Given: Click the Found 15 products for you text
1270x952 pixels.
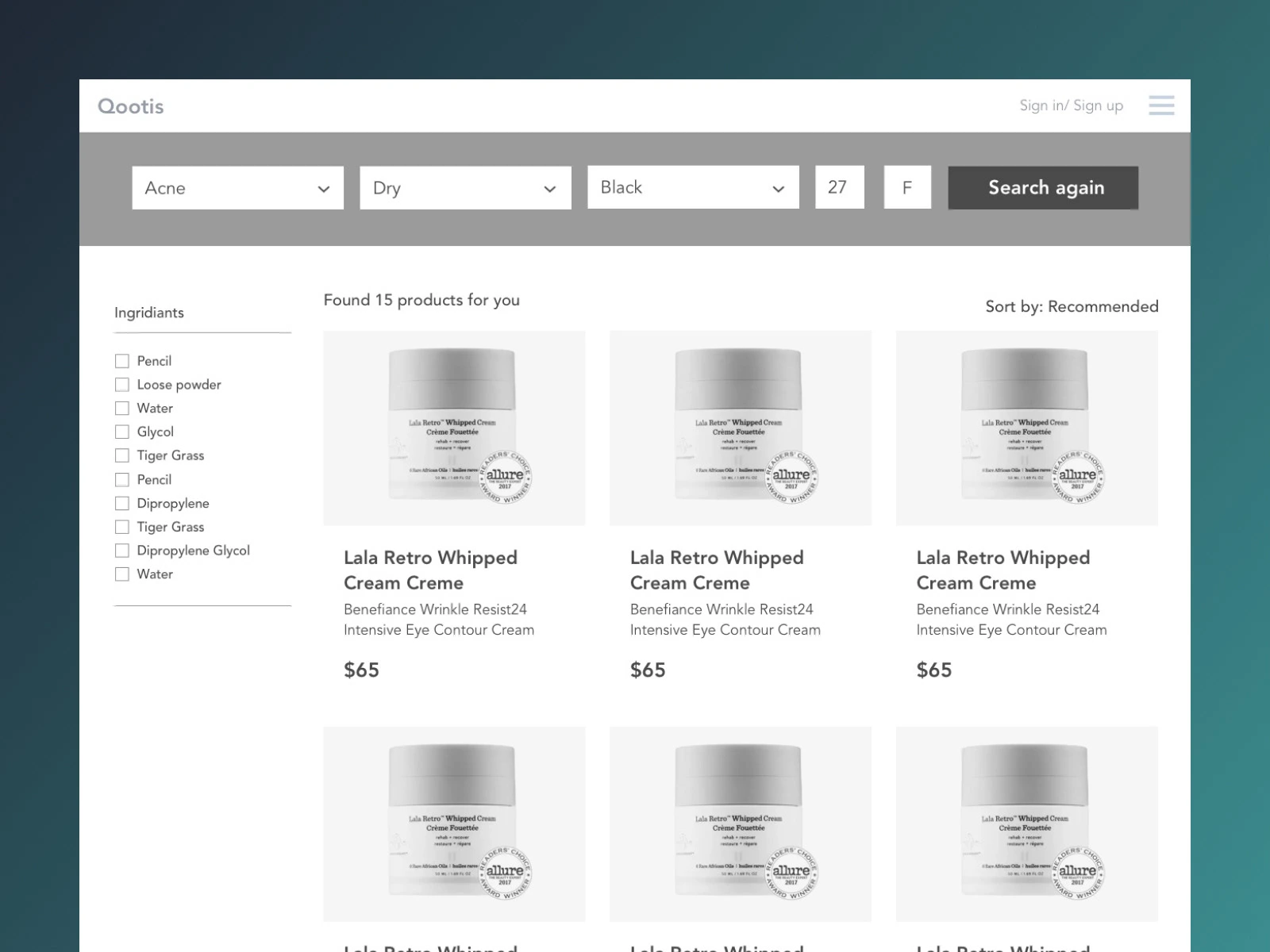Looking at the screenshot, I should 421,300.
